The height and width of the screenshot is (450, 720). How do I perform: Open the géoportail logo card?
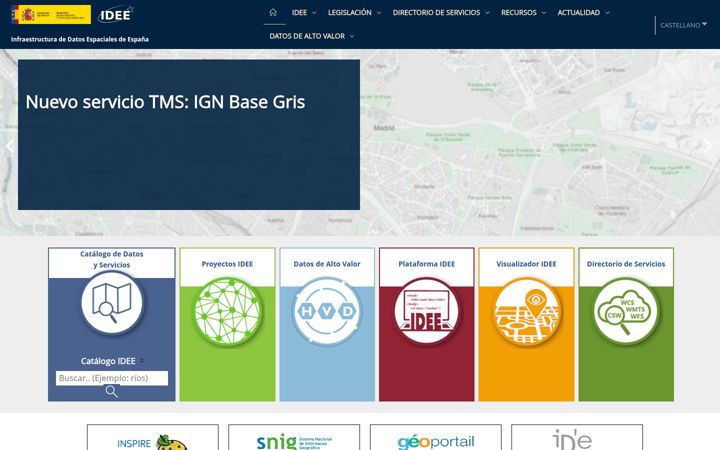(436, 438)
